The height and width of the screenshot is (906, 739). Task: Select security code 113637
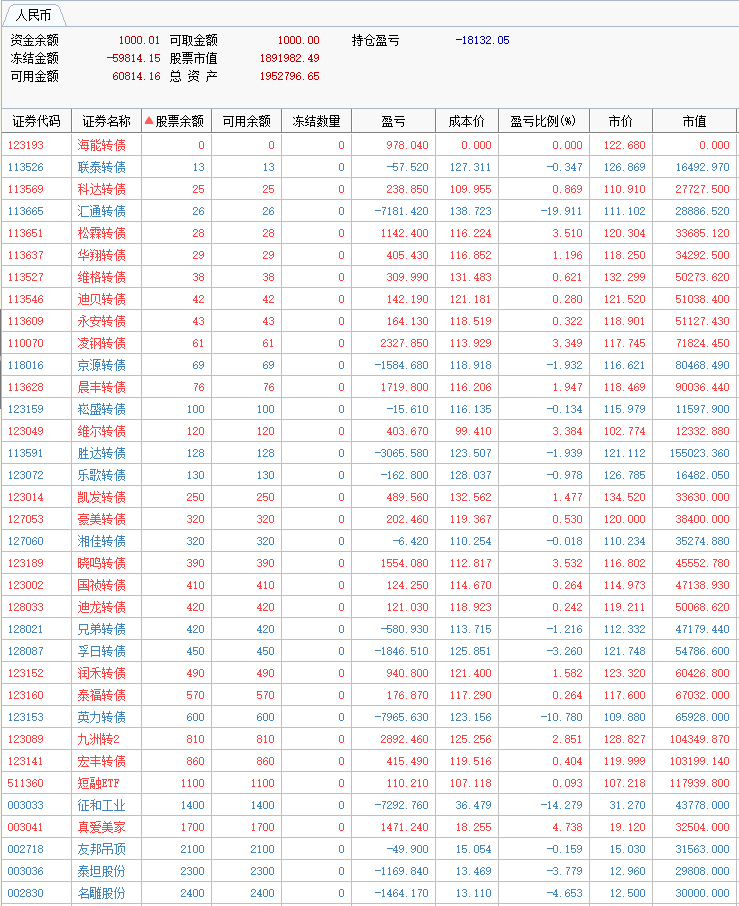coord(25,255)
